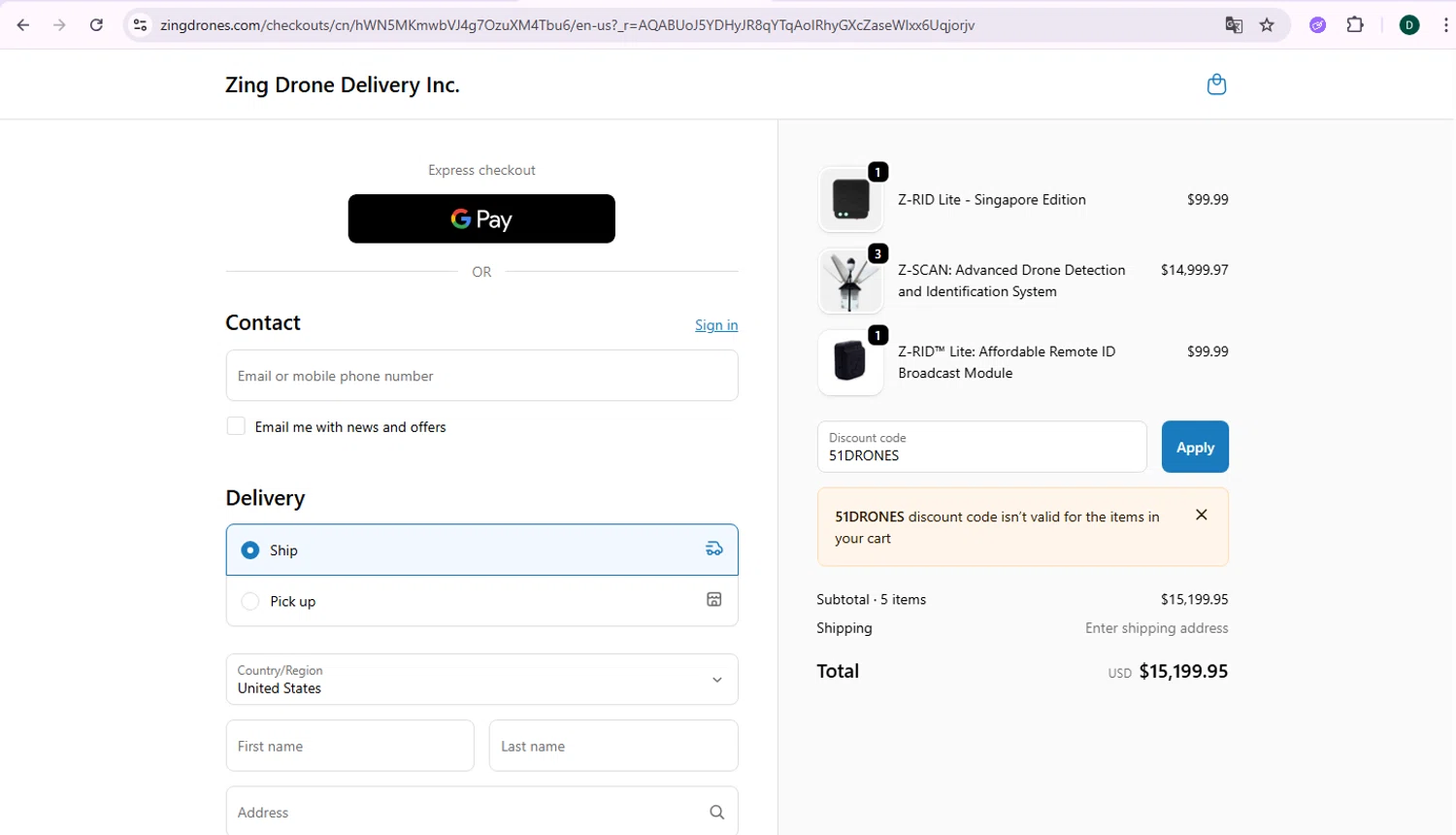Select the Pick up delivery option
Image resolution: width=1456 pixels, height=835 pixels.
481,601
